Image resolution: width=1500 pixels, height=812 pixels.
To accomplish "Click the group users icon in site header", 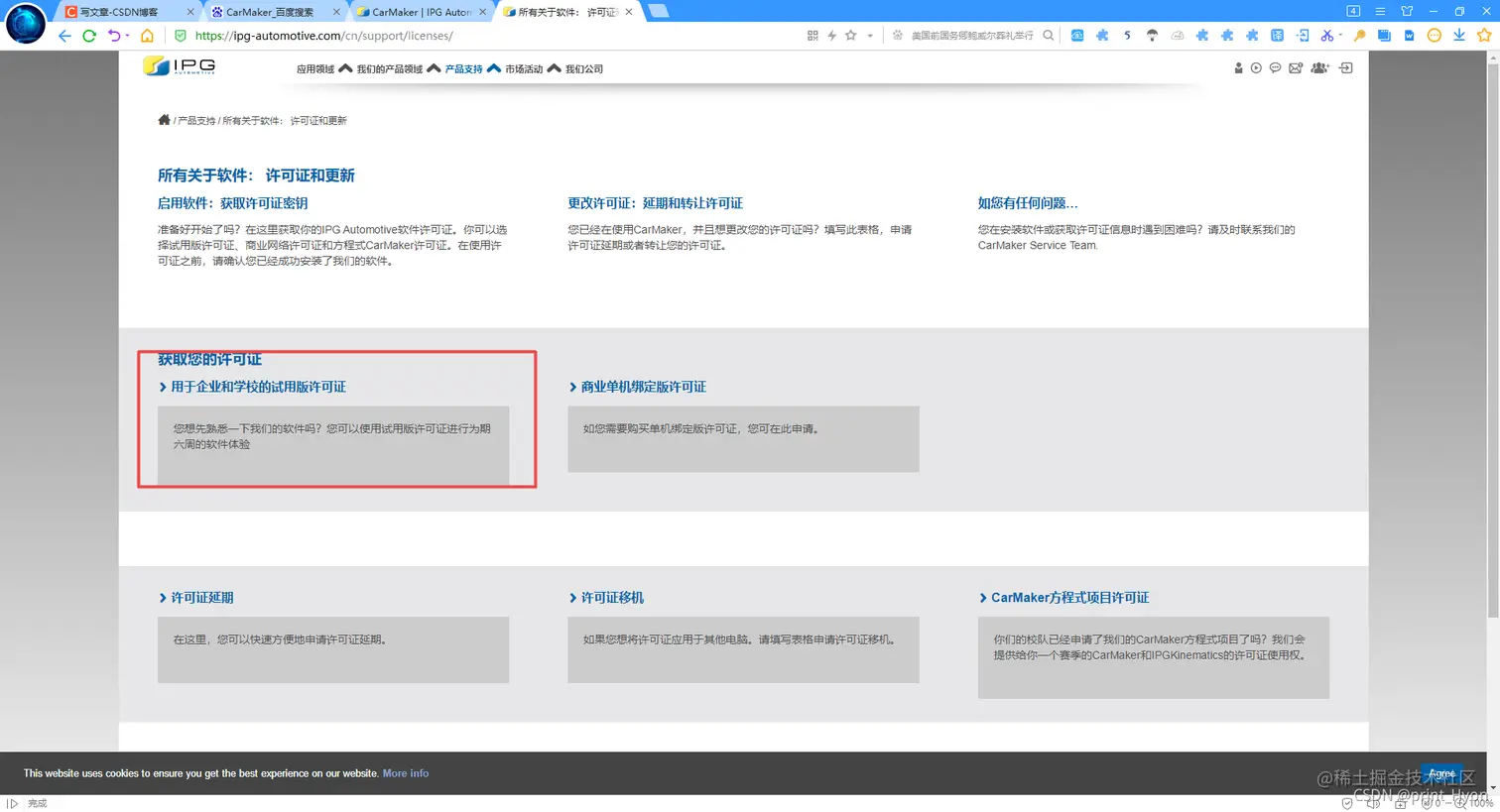I will coord(1319,68).
